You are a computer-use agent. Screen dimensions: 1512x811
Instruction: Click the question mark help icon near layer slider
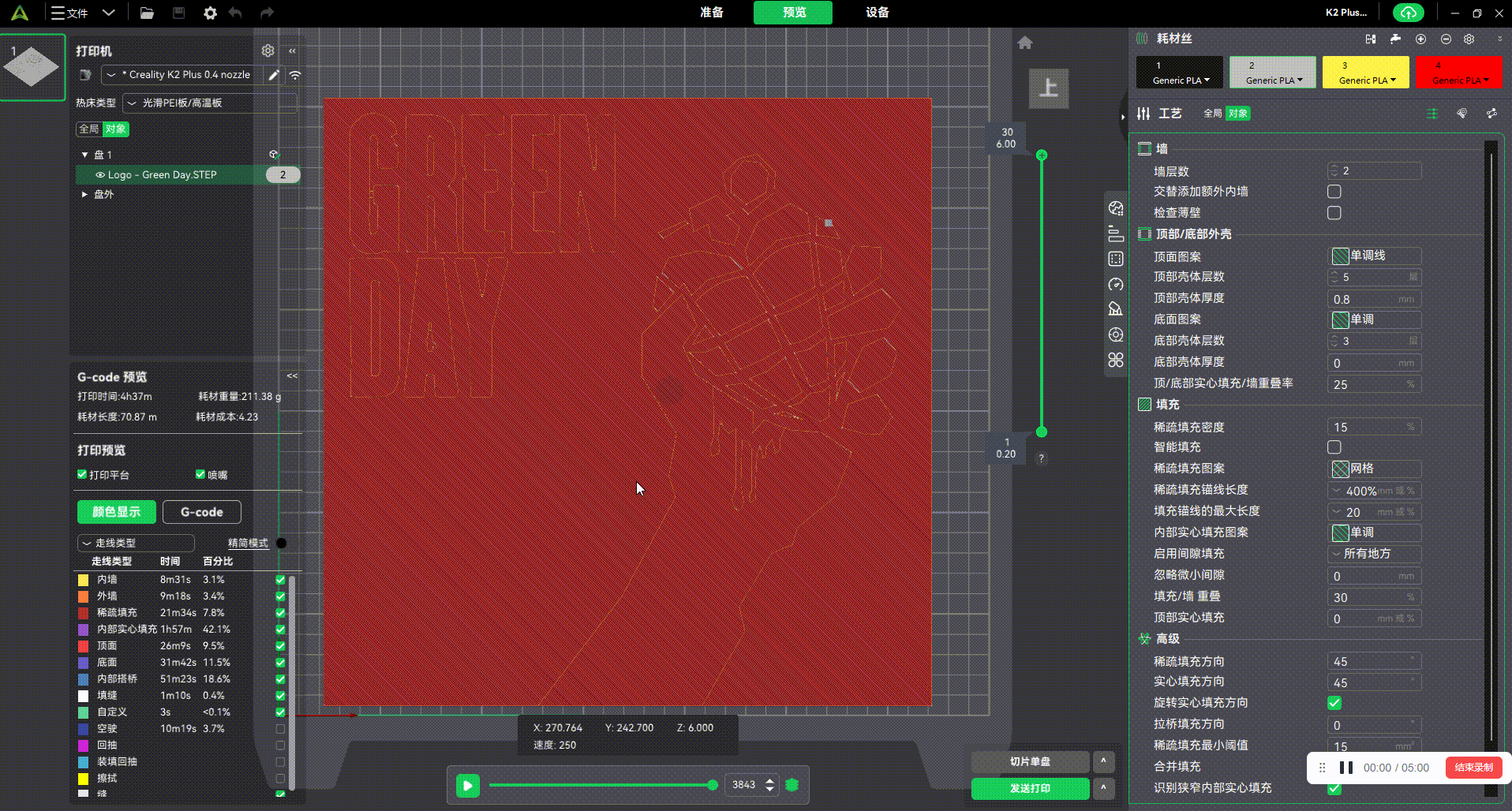point(1042,458)
